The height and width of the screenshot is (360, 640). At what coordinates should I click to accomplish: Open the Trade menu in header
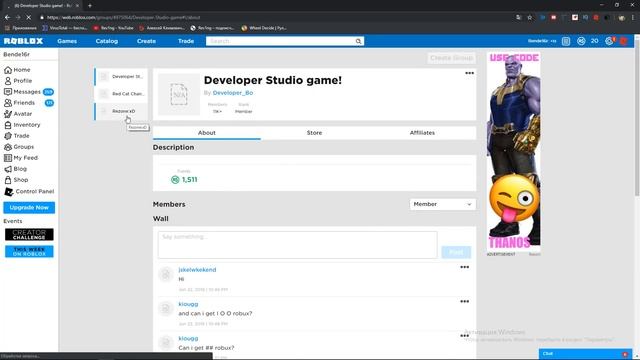tap(186, 41)
